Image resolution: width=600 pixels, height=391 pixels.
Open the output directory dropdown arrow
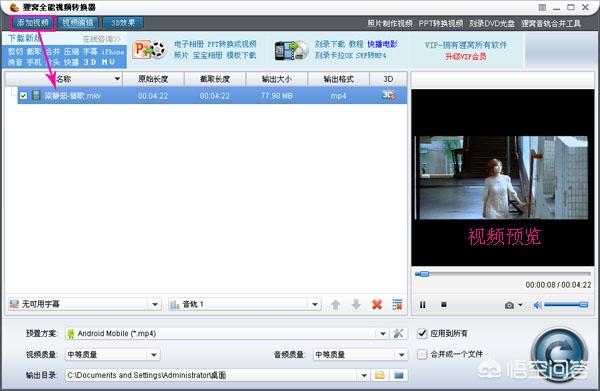364,375
